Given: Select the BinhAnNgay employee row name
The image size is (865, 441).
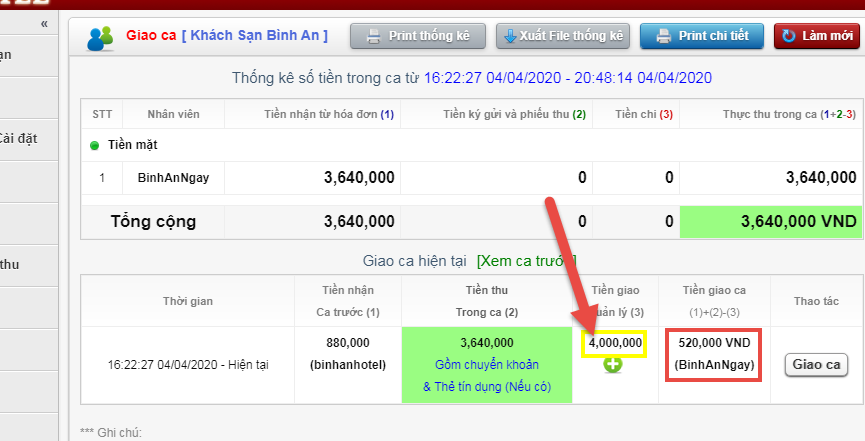Looking at the screenshot, I should (167, 178).
